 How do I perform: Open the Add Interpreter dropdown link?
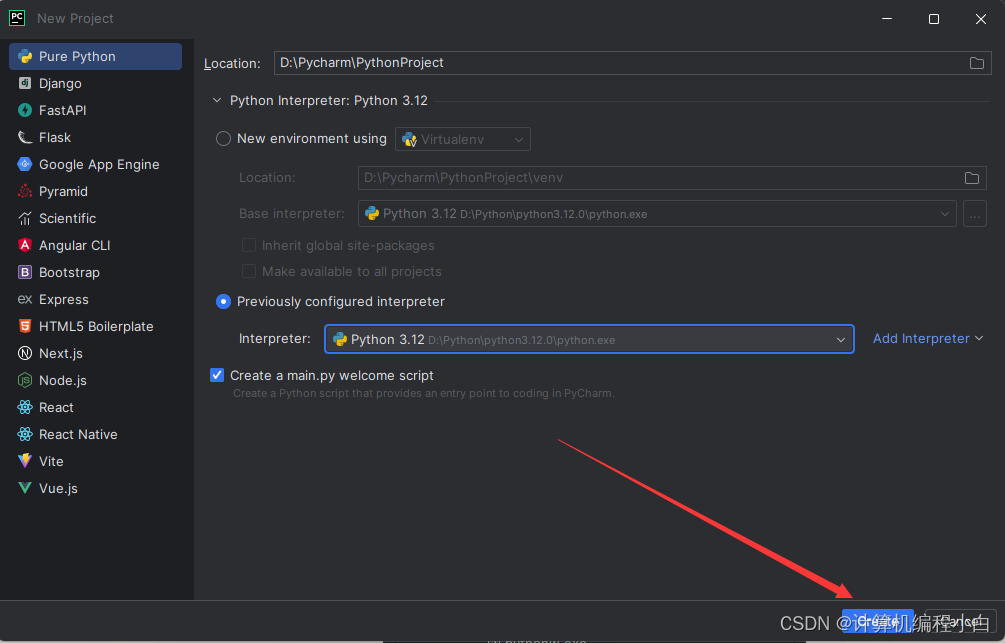coord(927,338)
